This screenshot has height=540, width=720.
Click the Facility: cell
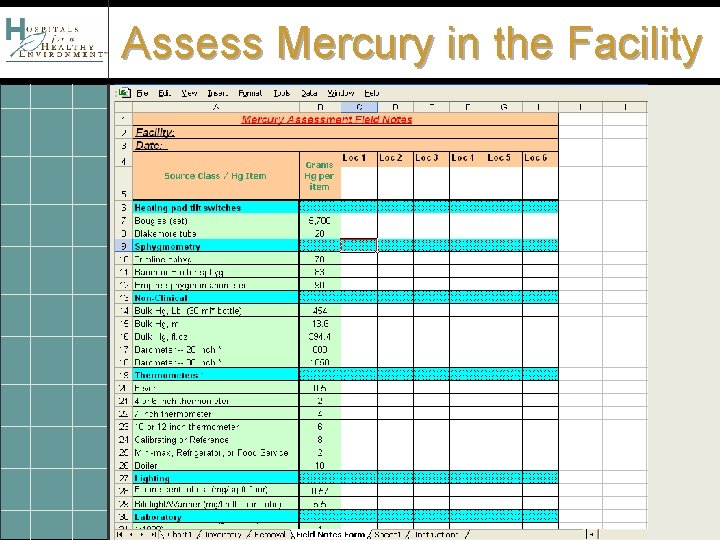pos(345,132)
